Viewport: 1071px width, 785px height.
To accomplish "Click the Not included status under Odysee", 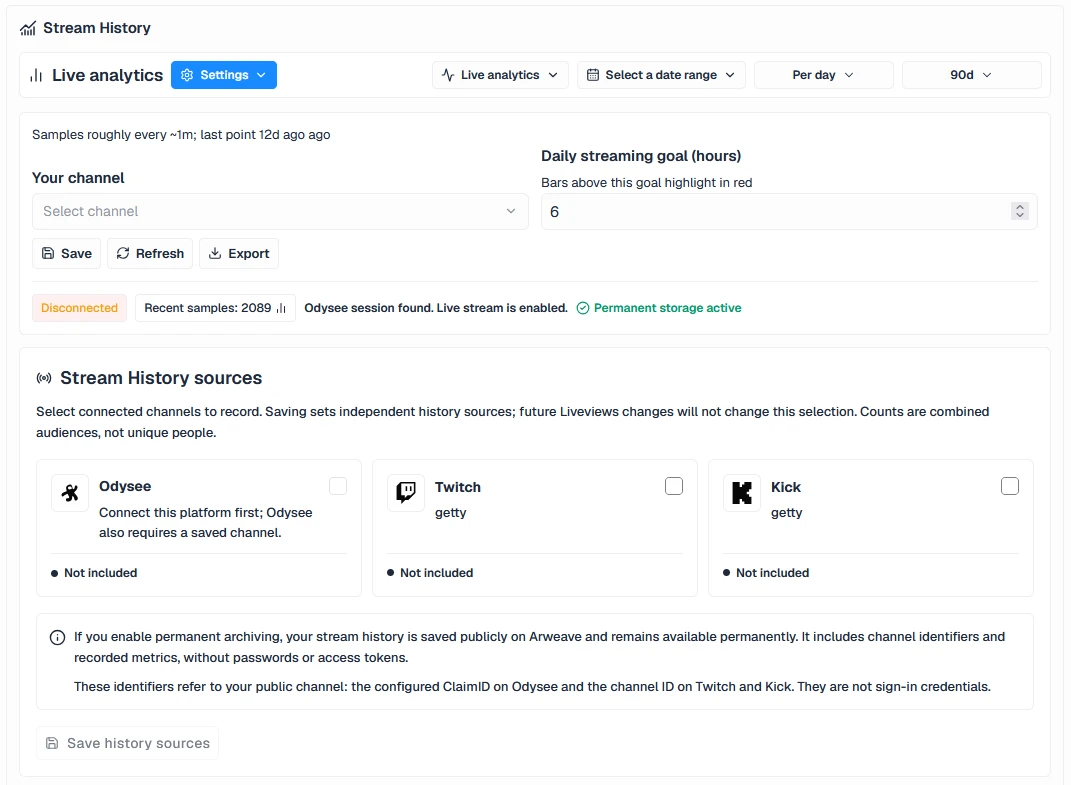I will coord(100,573).
